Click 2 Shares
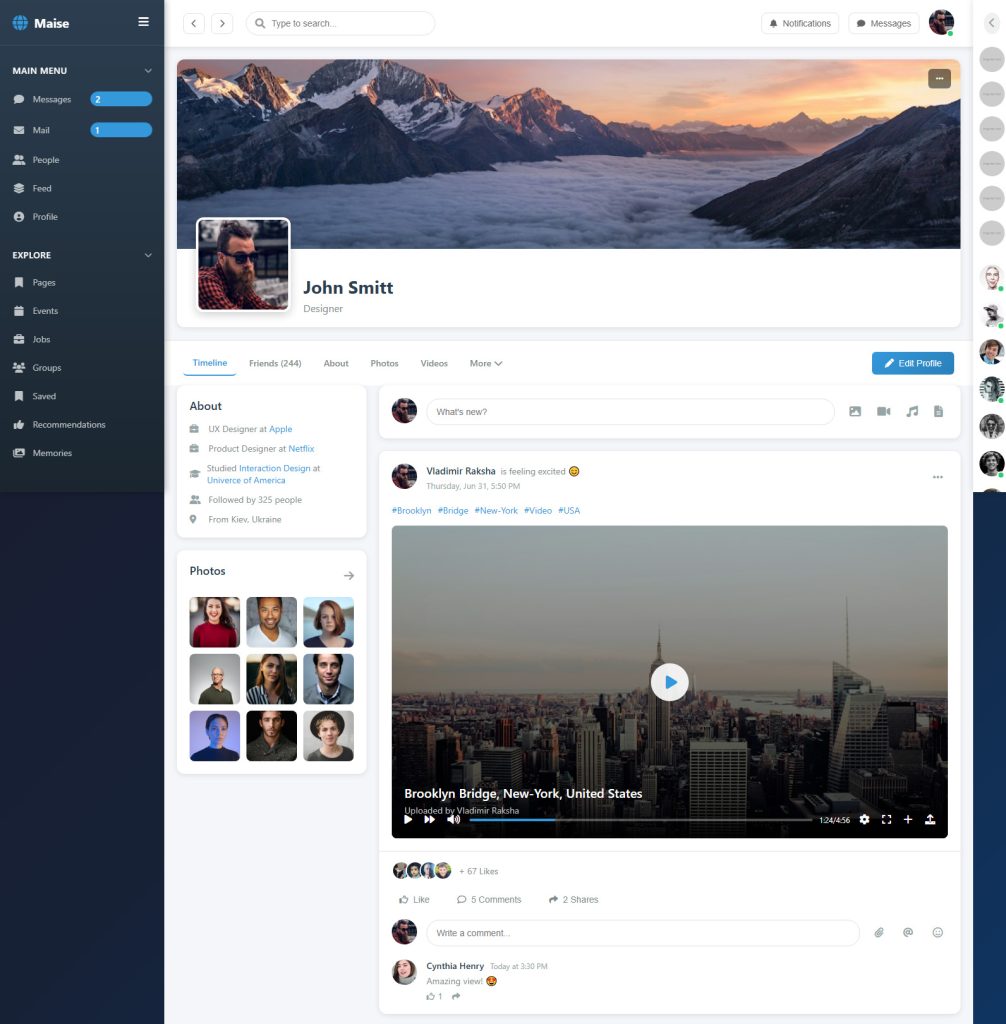Screen dimensions: 1006x1024 coord(574,900)
